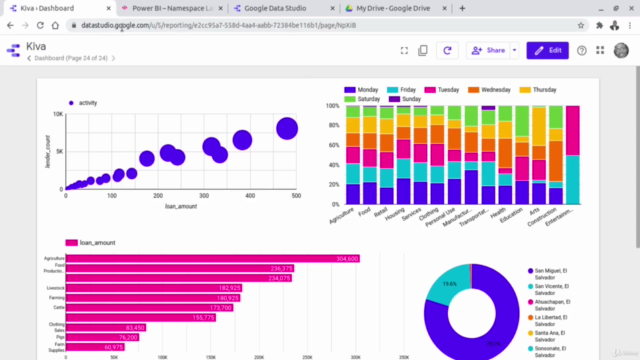Image resolution: width=640 pixels, height=360 pixels.
Task: Click the Agriculture stacked column
Action: tap(353, 155)
